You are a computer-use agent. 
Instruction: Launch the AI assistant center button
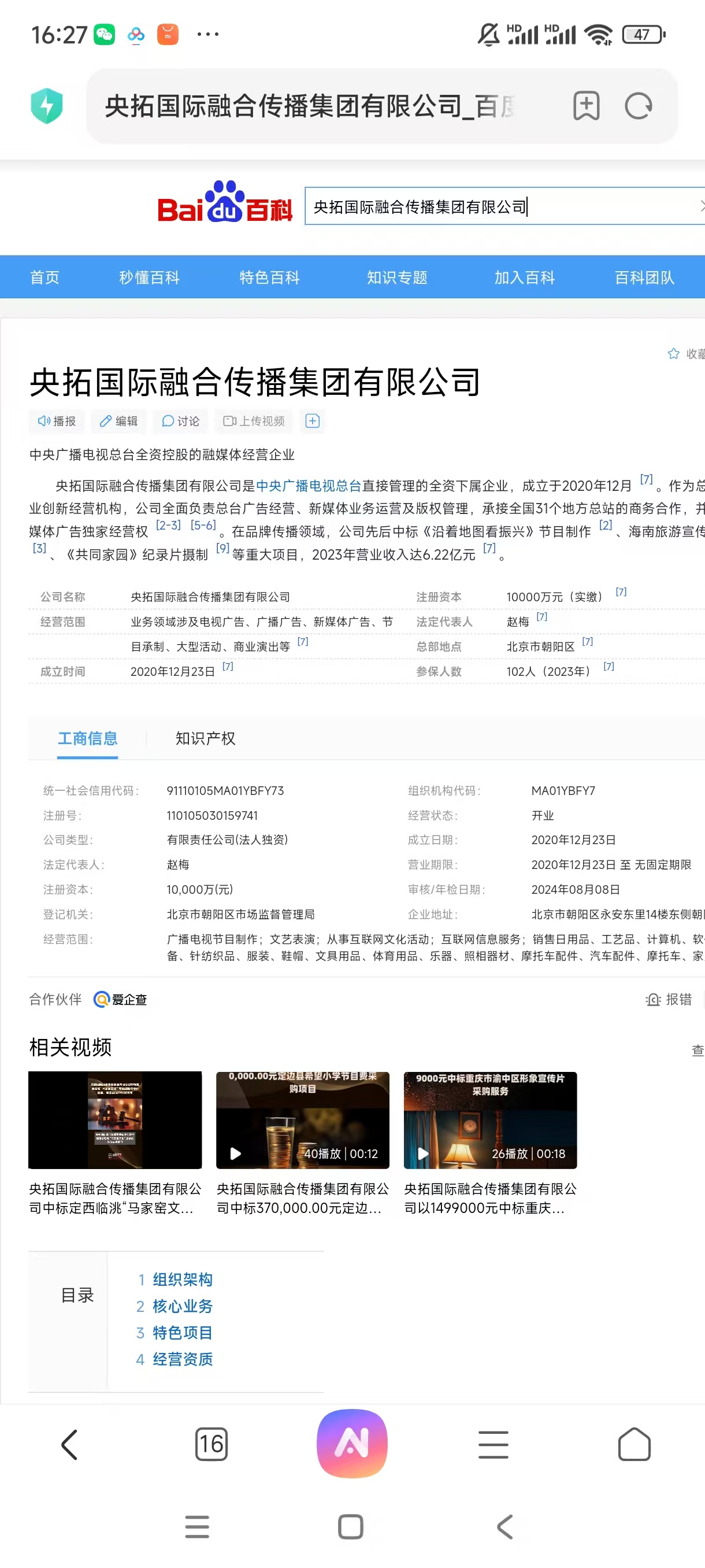pyautogui.click(x=352, y=1443)
